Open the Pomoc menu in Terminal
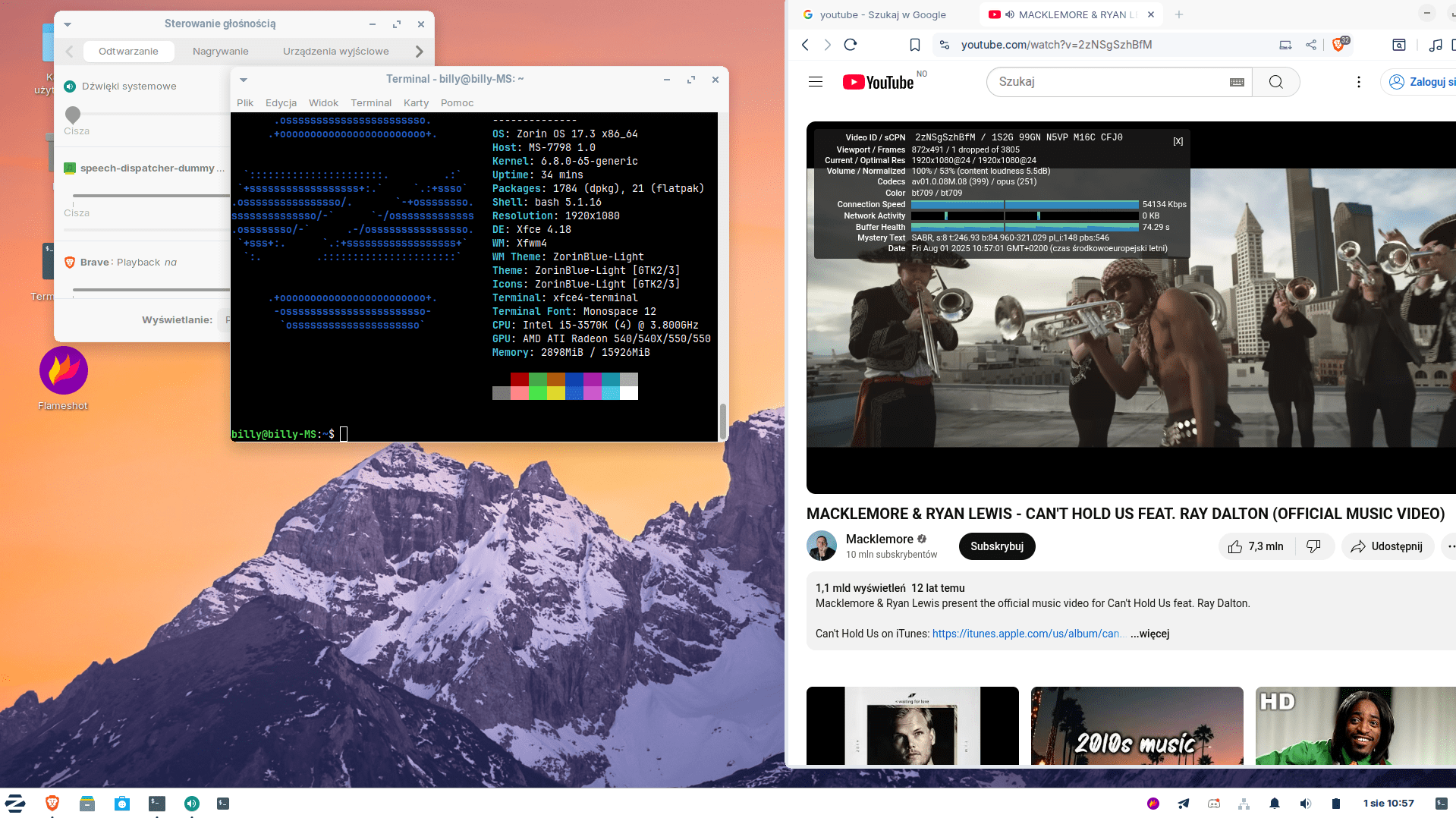Image resolution: width=1456 pixels, height=818 pixels. pos(457,103)
